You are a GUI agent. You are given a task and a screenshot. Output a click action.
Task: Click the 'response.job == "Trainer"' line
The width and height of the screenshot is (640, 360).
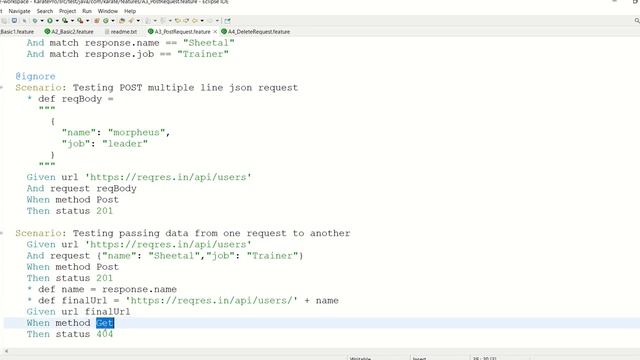click(128, 54)
